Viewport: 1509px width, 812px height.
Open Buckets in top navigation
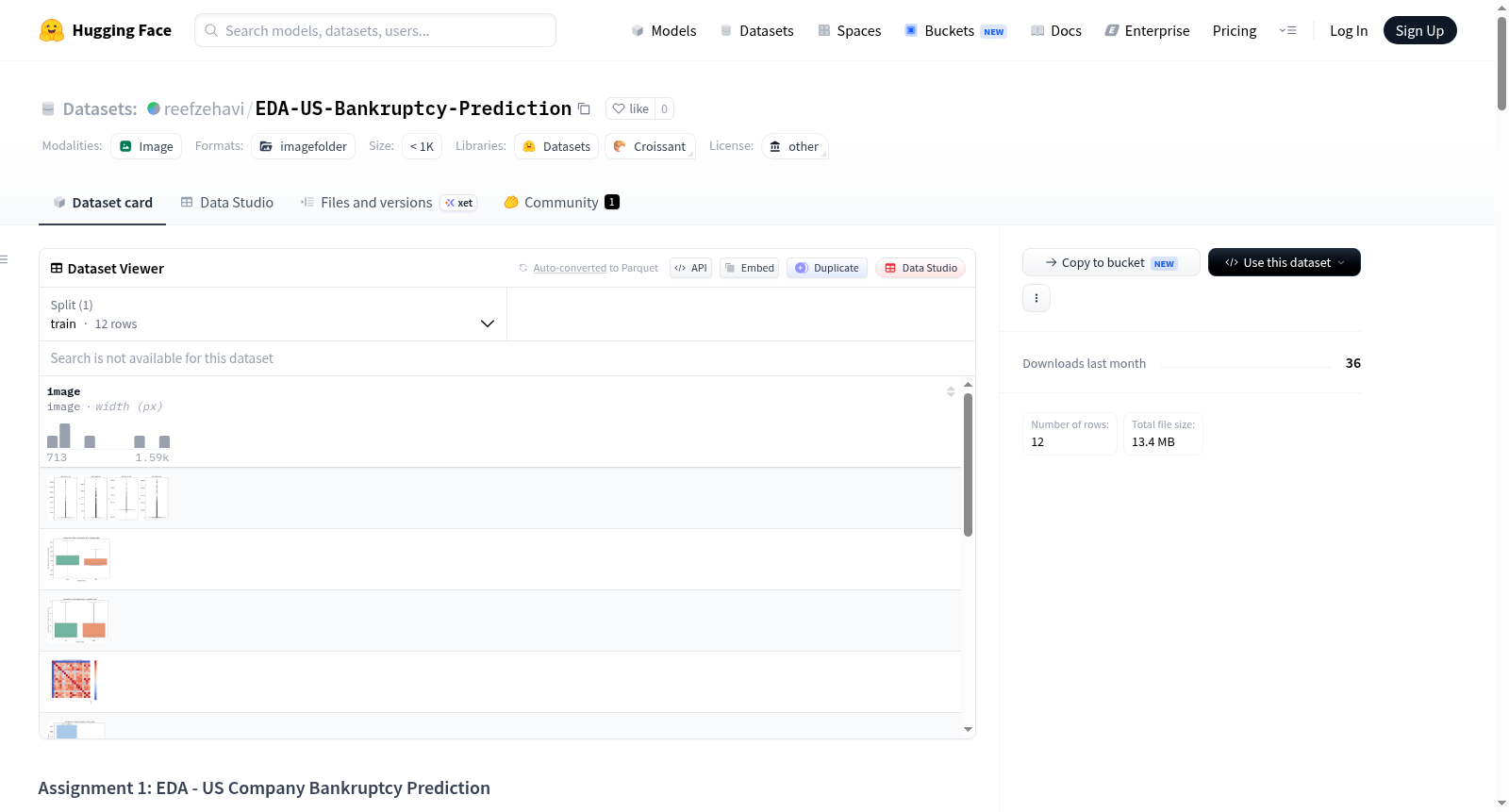(x=955, y=30)
